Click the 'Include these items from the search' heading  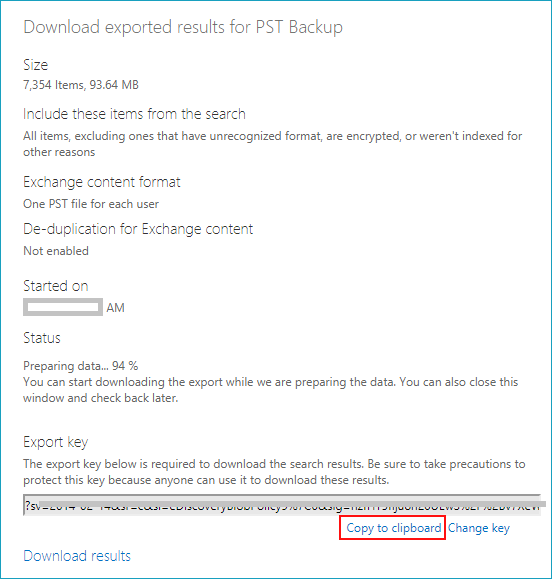(x=134, y=114)
